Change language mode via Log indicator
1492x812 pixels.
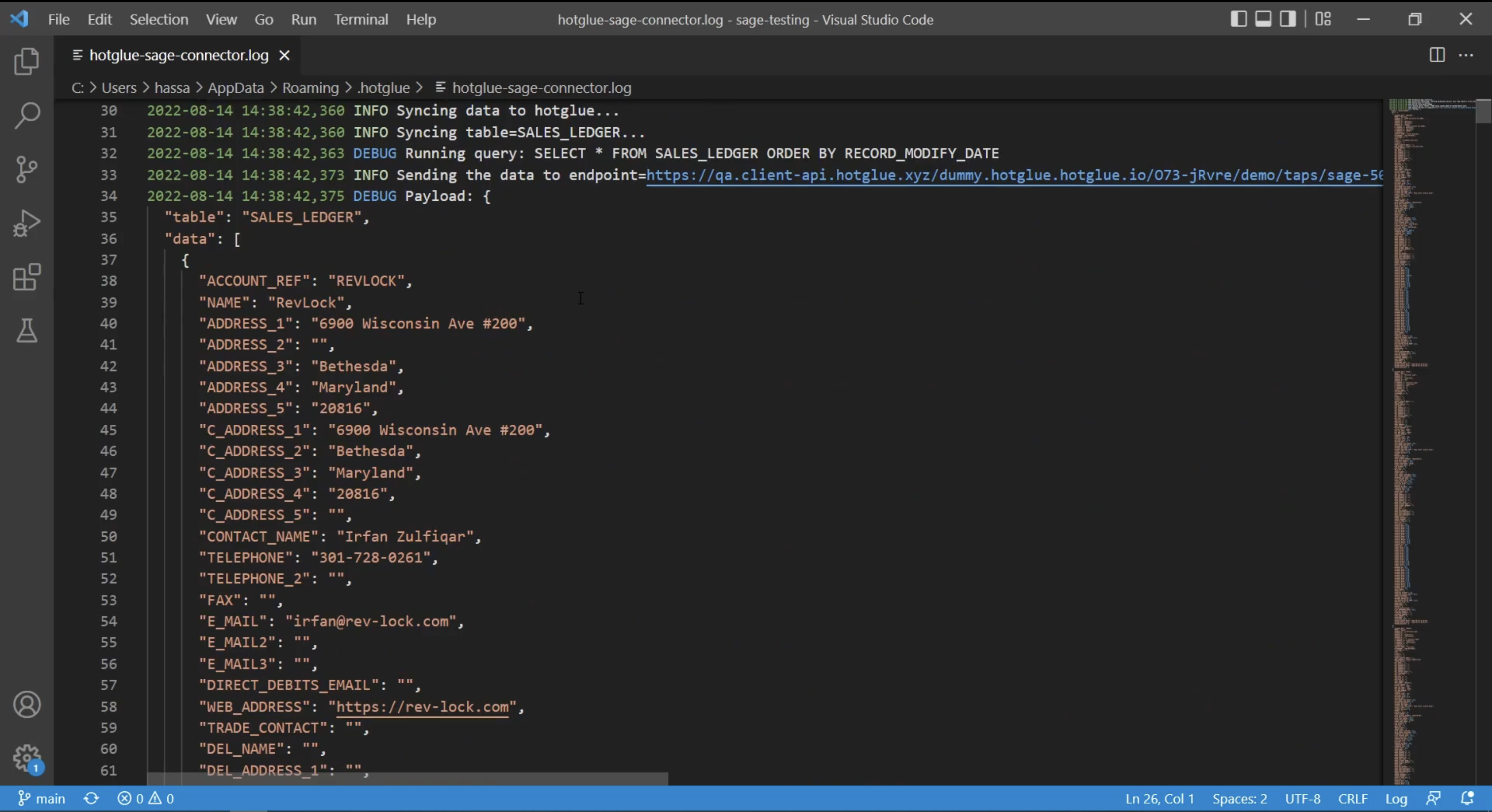(x=1396, y=799)
